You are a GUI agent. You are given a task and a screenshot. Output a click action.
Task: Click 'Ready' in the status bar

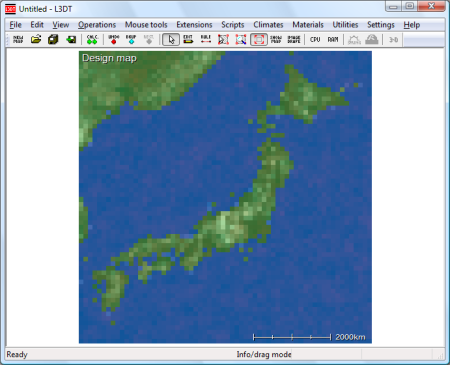coord(17,354)
